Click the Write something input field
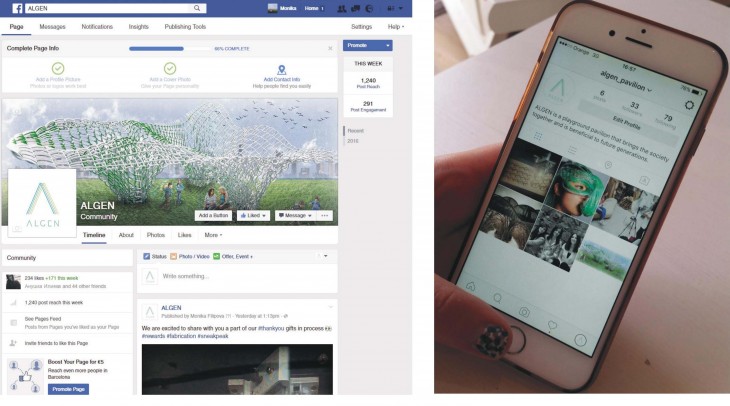The height and width of the screenshot is (406, 730). [237, 277]
